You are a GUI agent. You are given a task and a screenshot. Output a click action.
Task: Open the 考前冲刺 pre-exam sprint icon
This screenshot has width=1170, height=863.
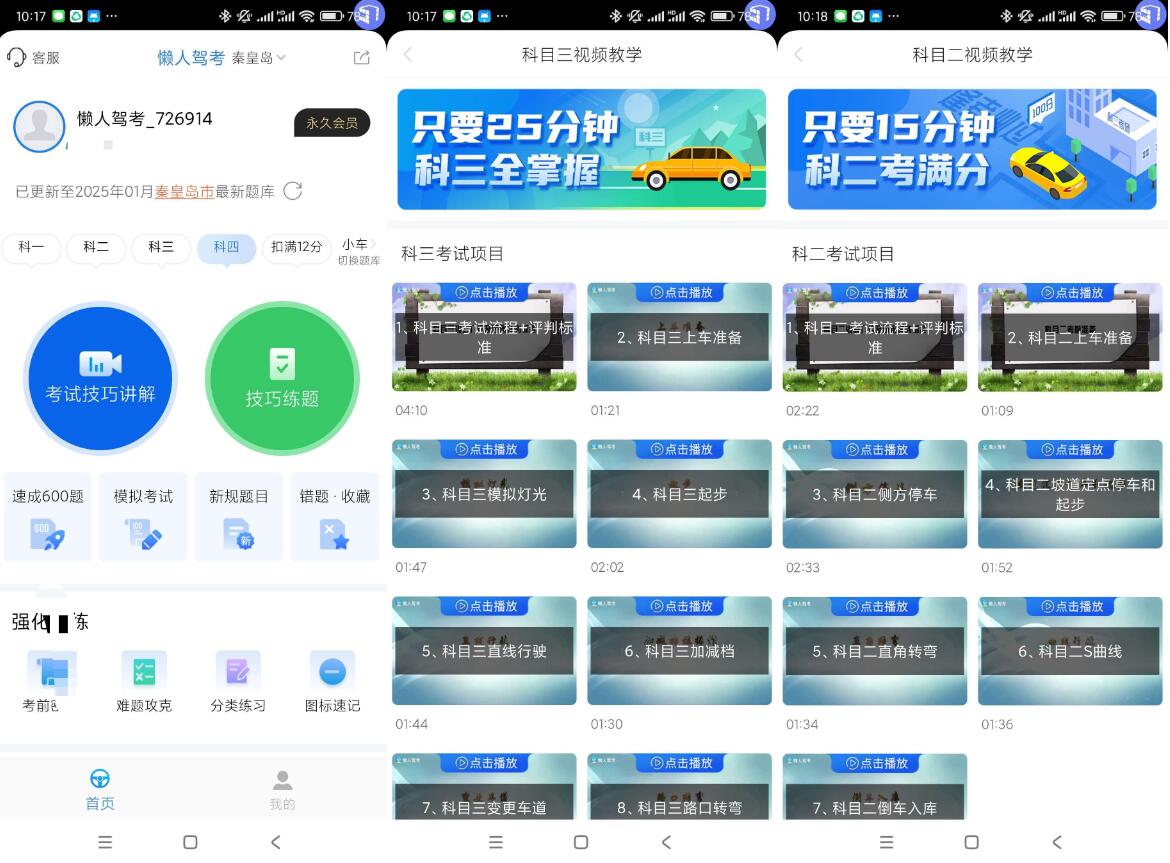coord(50,672)
